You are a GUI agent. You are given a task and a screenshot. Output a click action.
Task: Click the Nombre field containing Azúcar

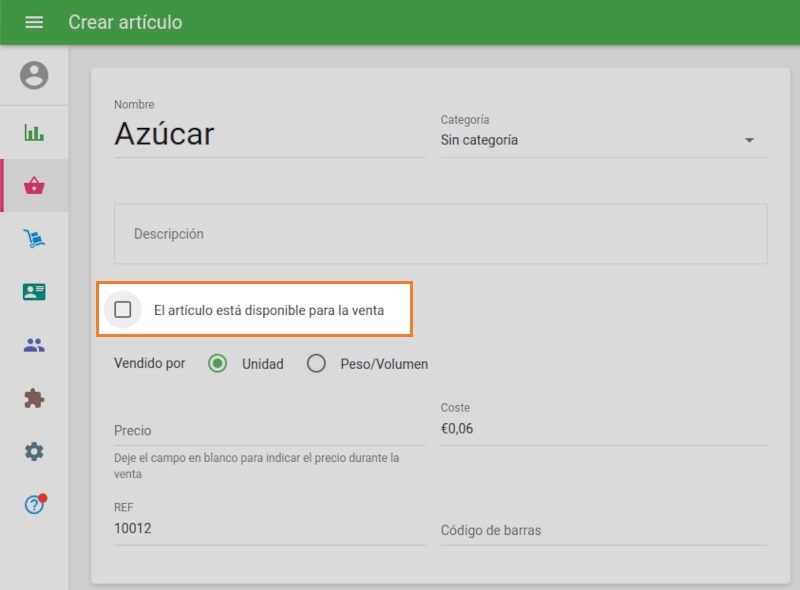coord(268,134)
